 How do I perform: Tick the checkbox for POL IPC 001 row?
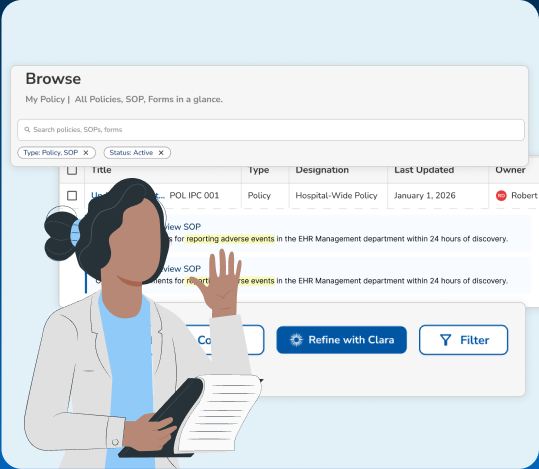[72, 196]
